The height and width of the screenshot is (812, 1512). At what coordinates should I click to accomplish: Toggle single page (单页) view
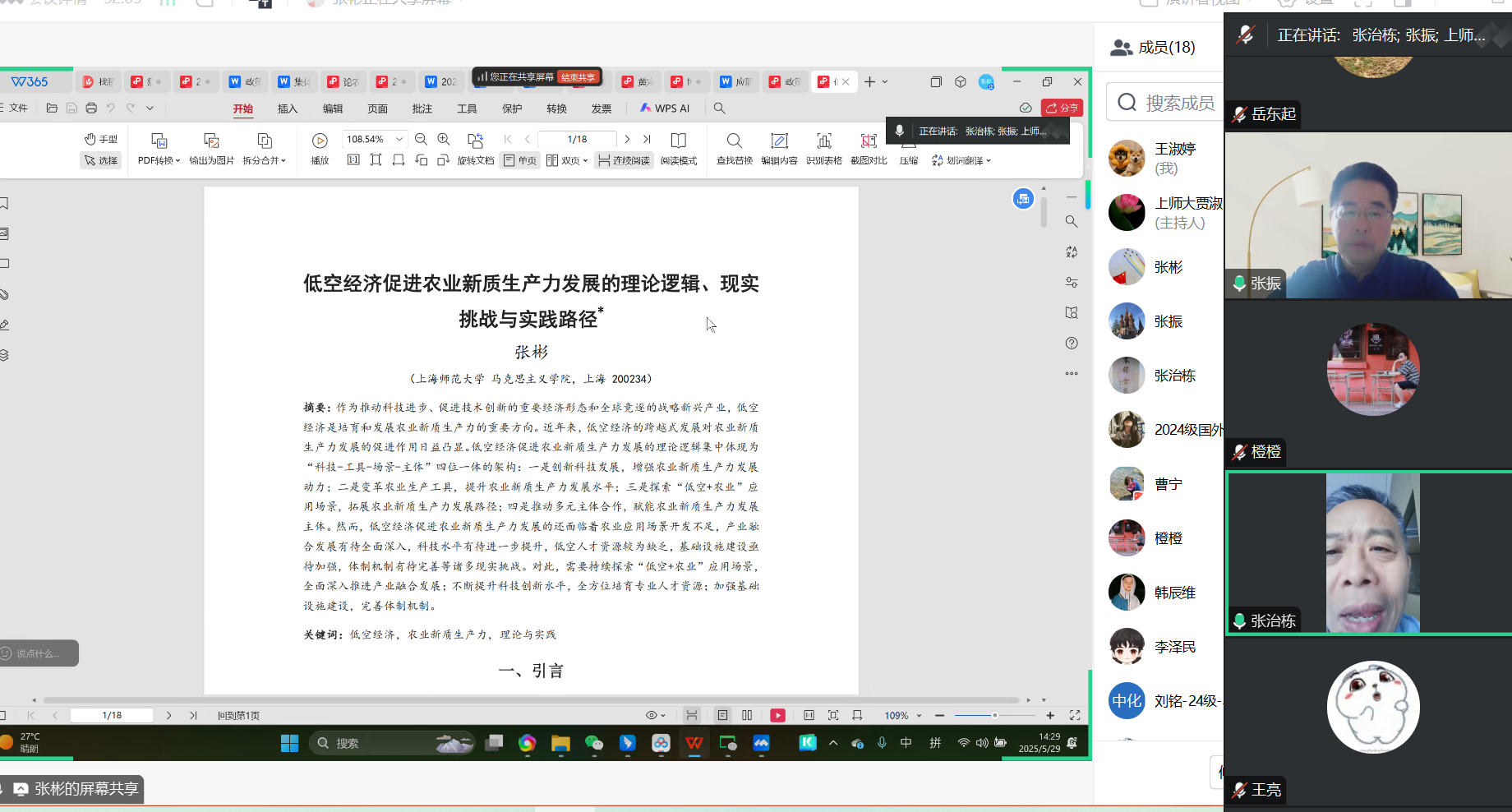click(520, 160)
